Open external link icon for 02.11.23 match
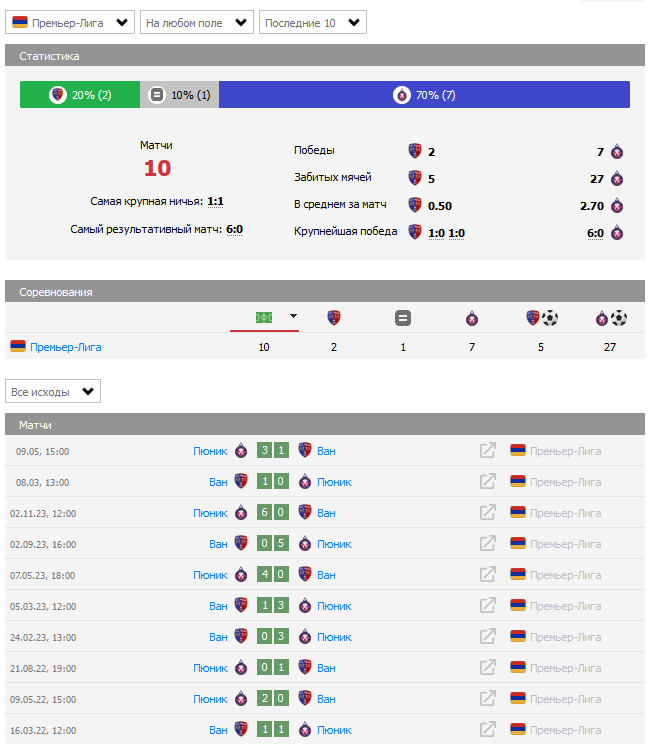 (488, 513)
